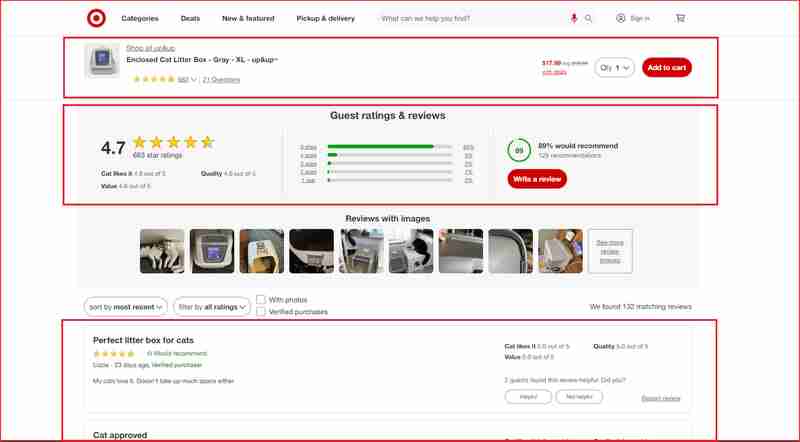Screen dimensions: 800x442
Task: Open the fourth review image with dark litter box
Action: tap(311, 251)
